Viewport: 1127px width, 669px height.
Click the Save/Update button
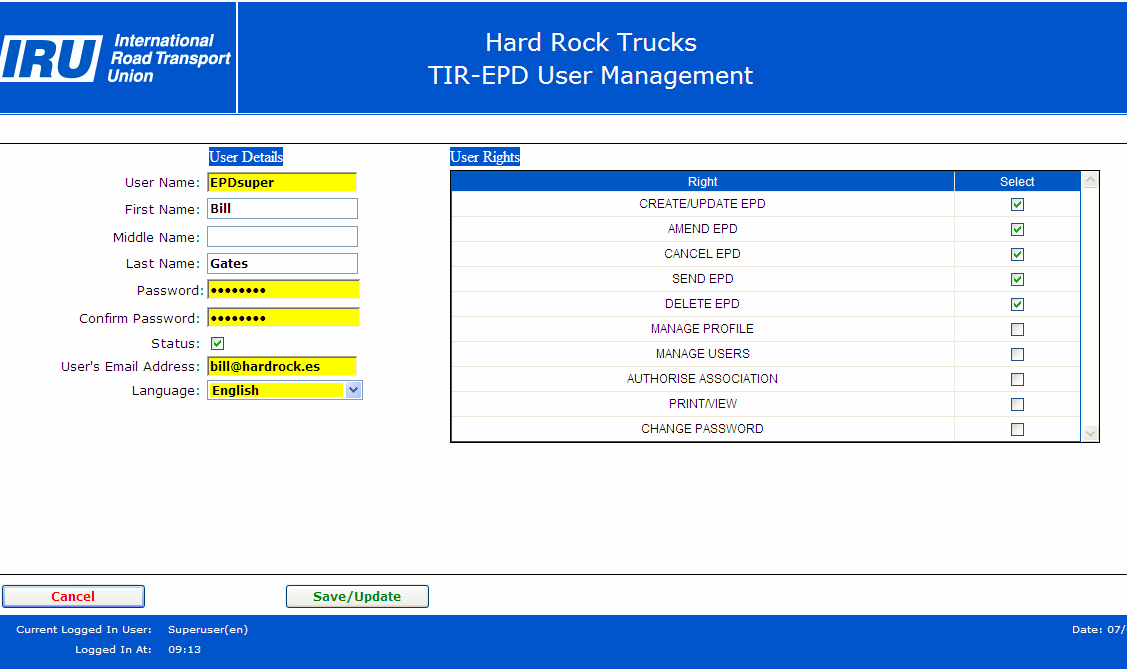357,596
